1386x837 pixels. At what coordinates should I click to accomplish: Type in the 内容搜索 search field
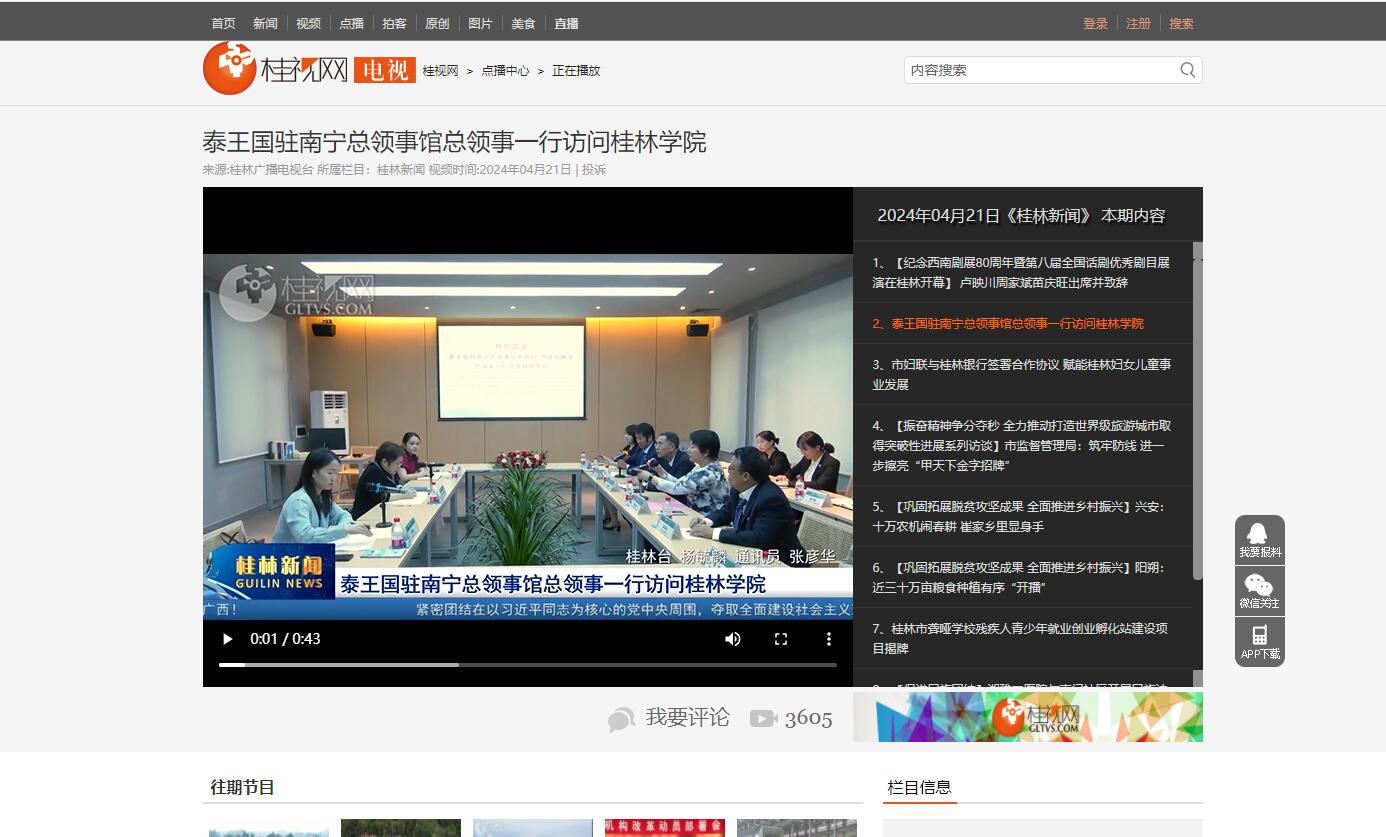pyautogui.click(x=1038, y=70)
